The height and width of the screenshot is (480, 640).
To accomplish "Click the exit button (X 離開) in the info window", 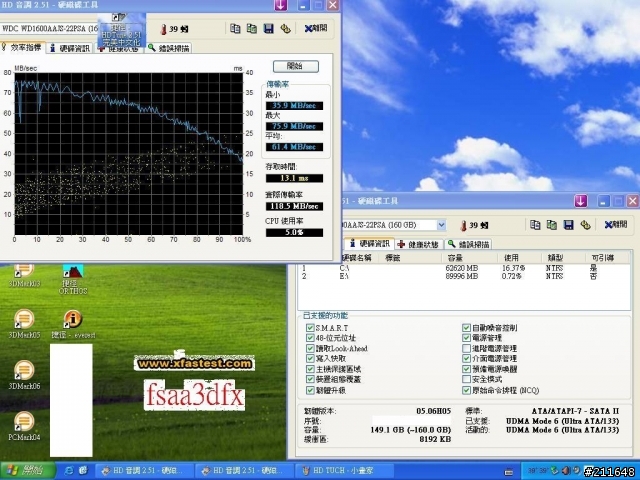I will tap(616, 224).
